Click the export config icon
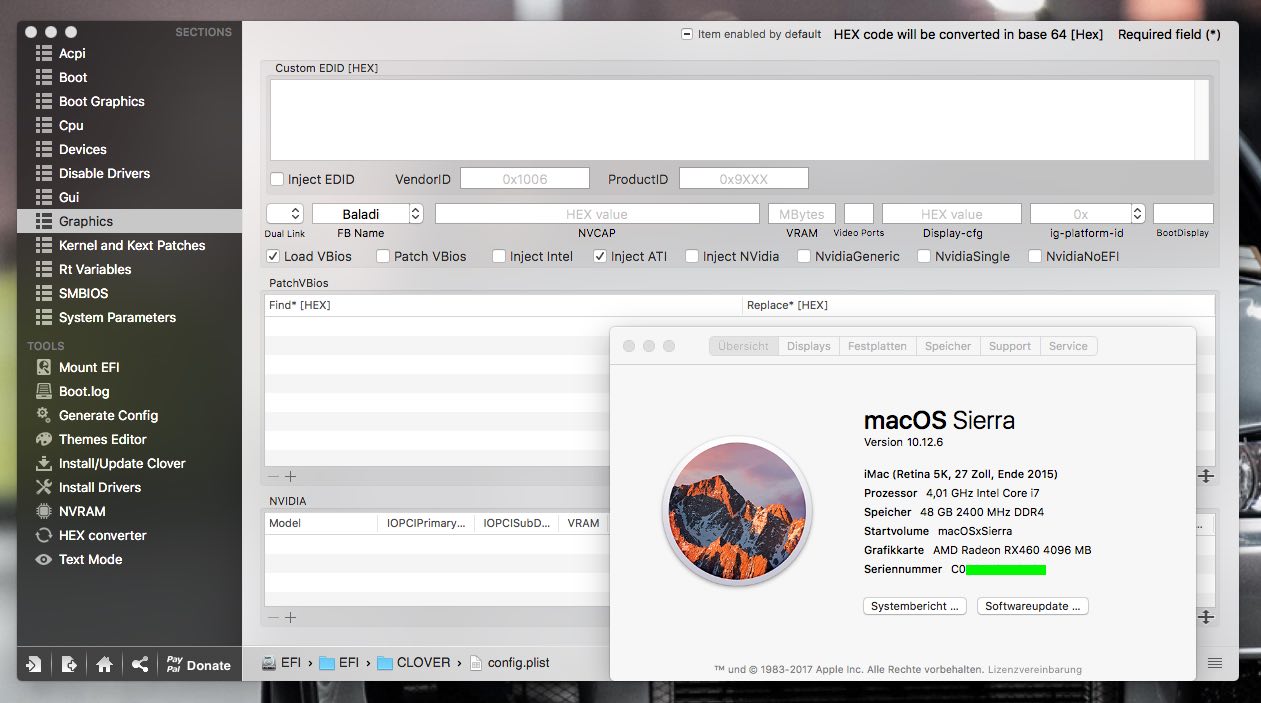 click(68, 664)
